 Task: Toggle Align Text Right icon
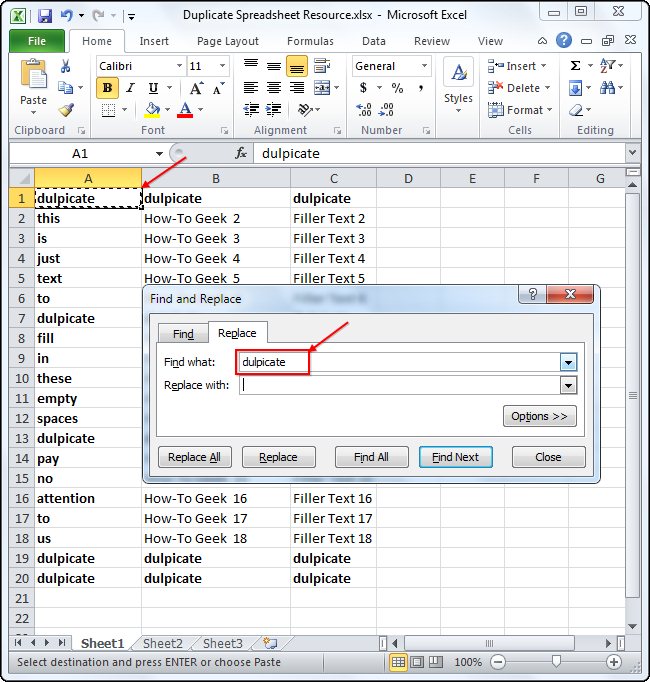click(x=297, y=88)
